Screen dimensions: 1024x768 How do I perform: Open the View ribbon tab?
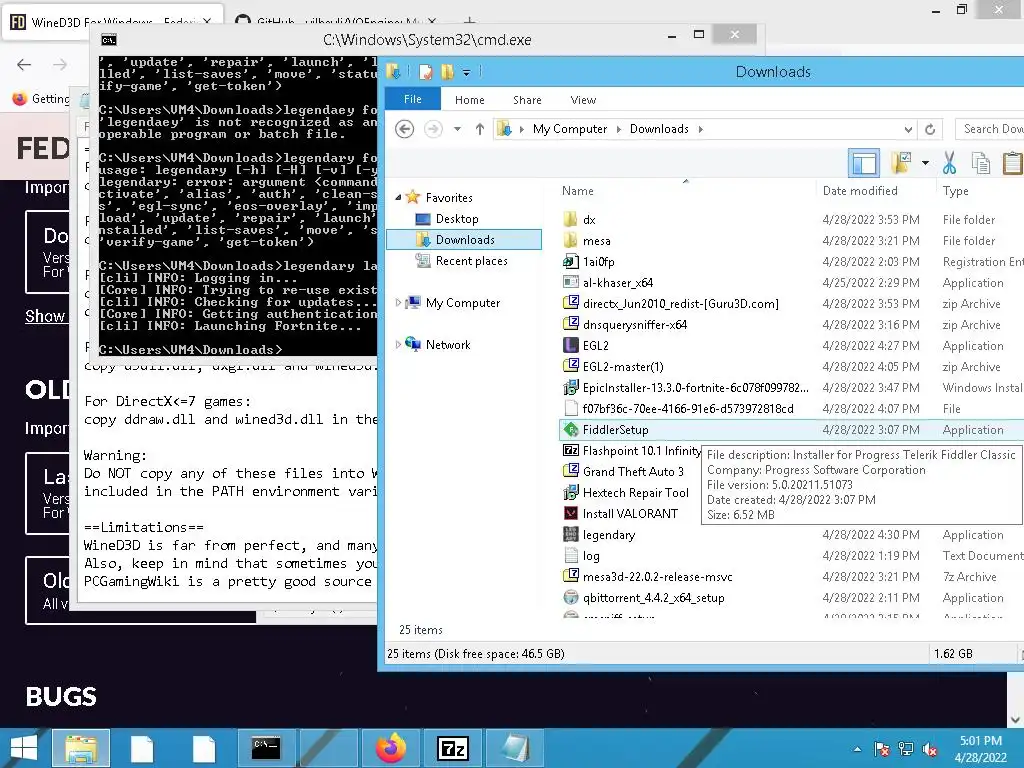pos(583,100)
